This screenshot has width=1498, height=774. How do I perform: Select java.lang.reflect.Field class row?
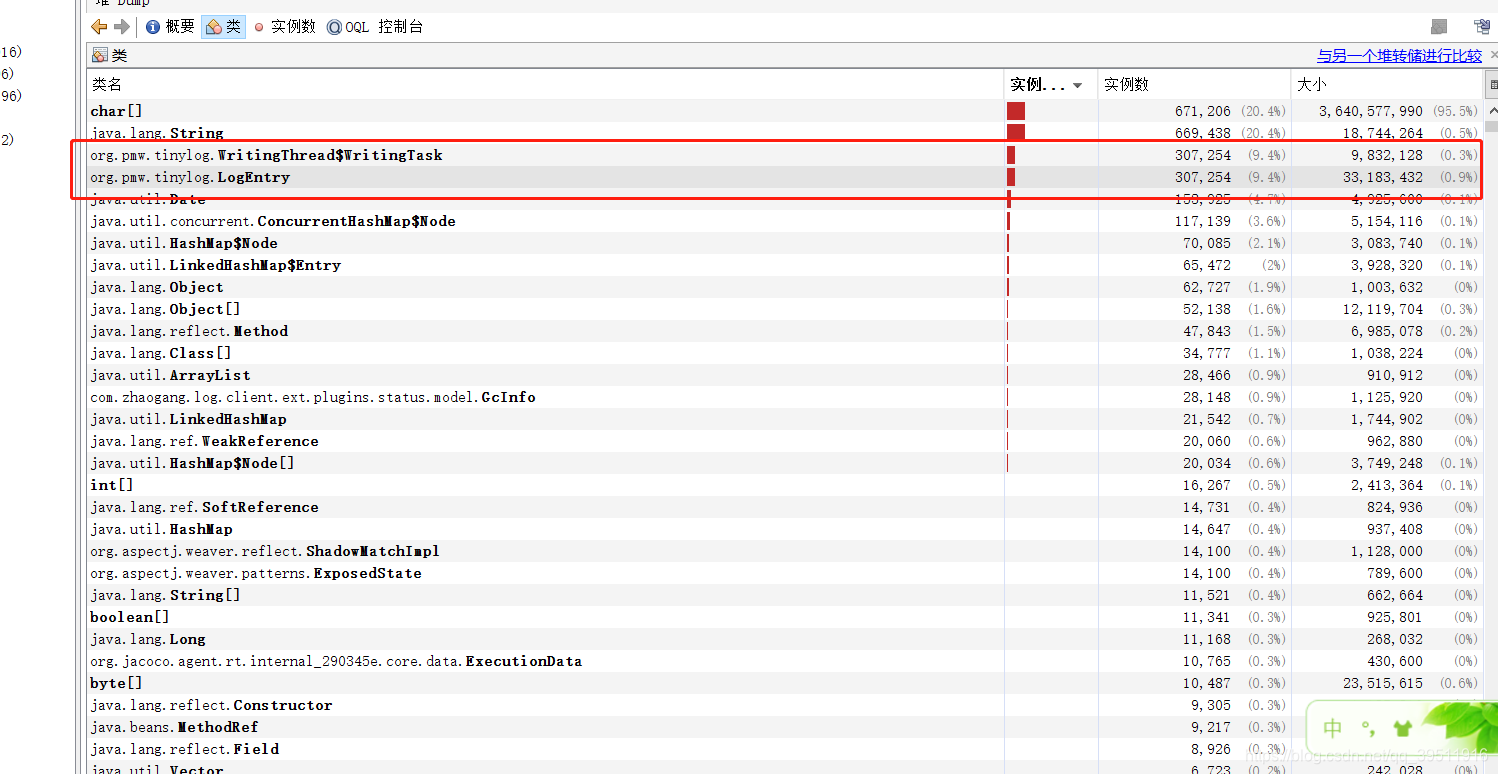[785, 749]
